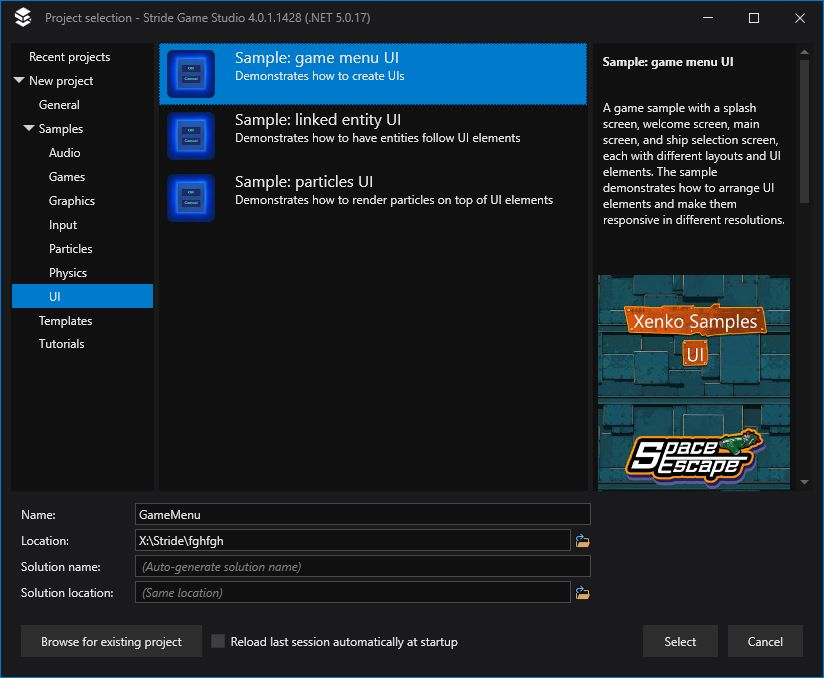Toggle Reload last session automatically checkbox
Screen dimensions: 824x678
(218, 641)
